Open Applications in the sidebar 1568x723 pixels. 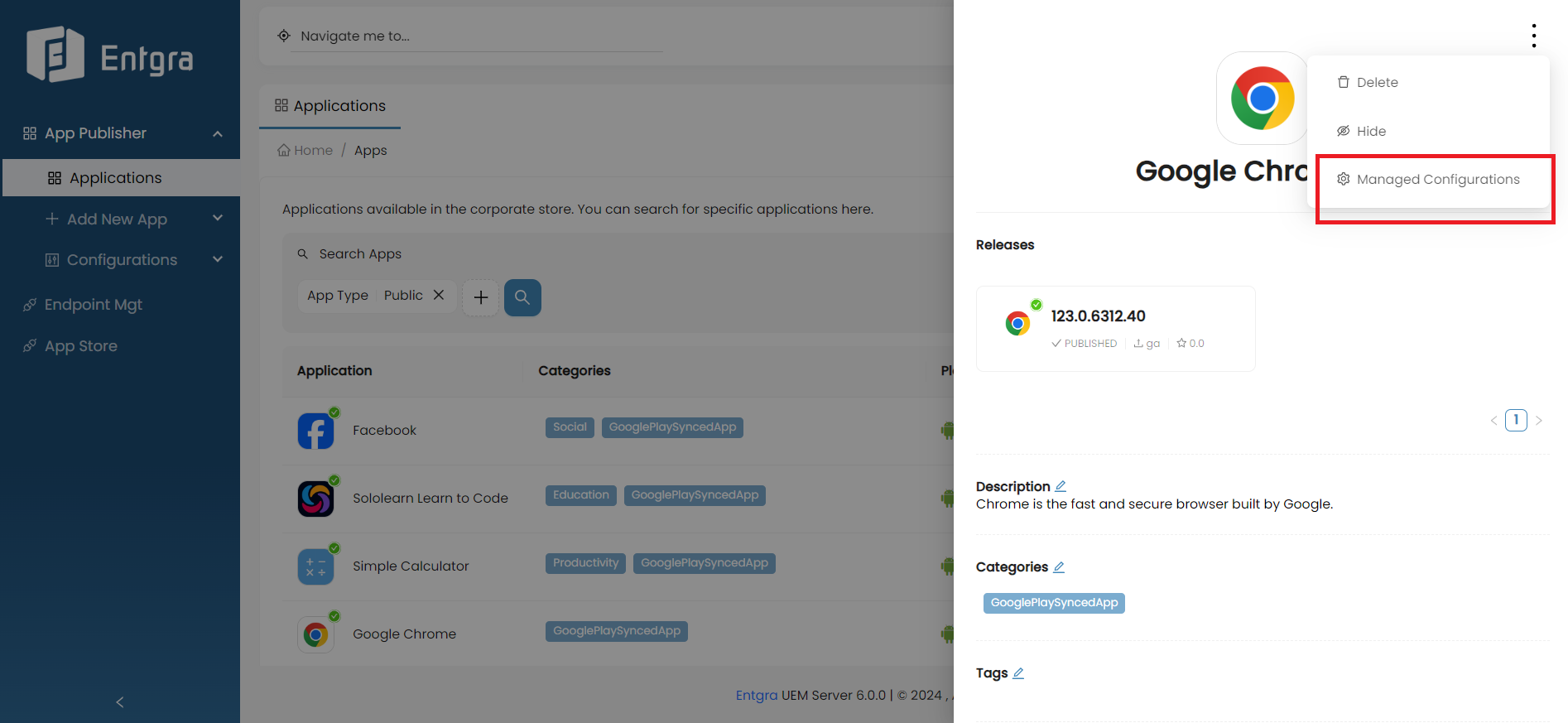click(x=121, y=178)
